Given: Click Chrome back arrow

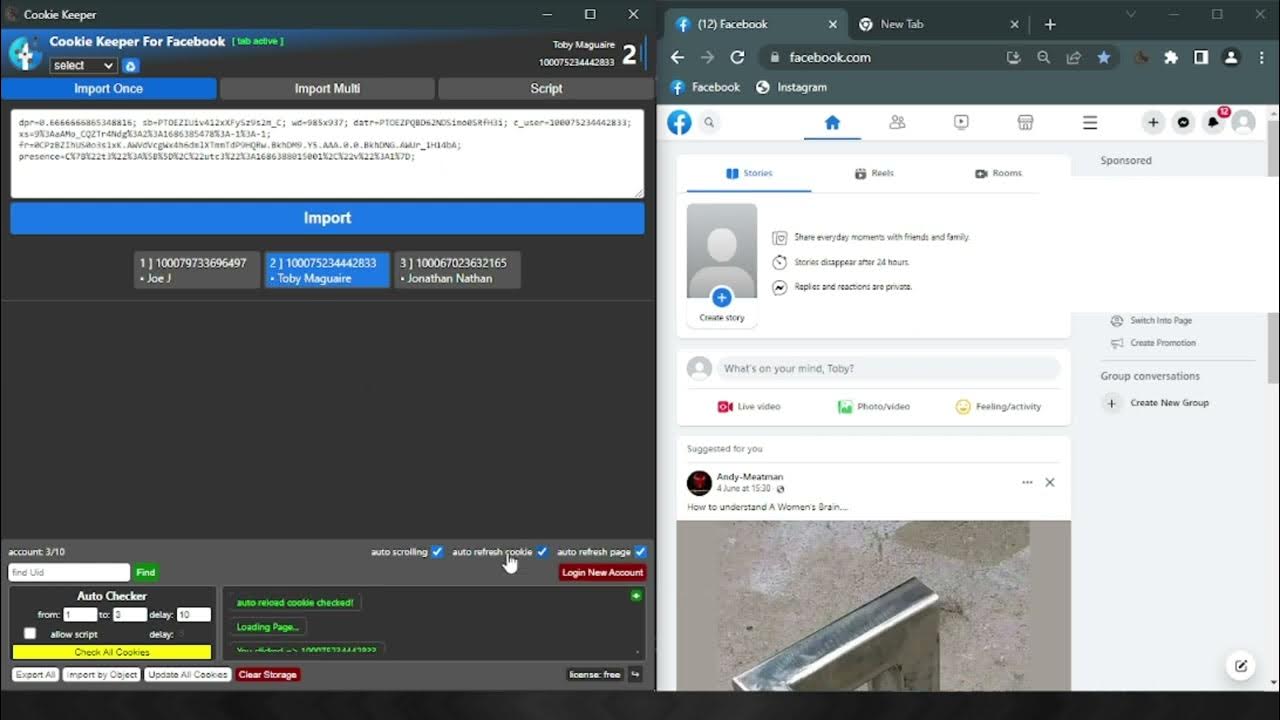Looking at the screenshot, I should point(677,57).
